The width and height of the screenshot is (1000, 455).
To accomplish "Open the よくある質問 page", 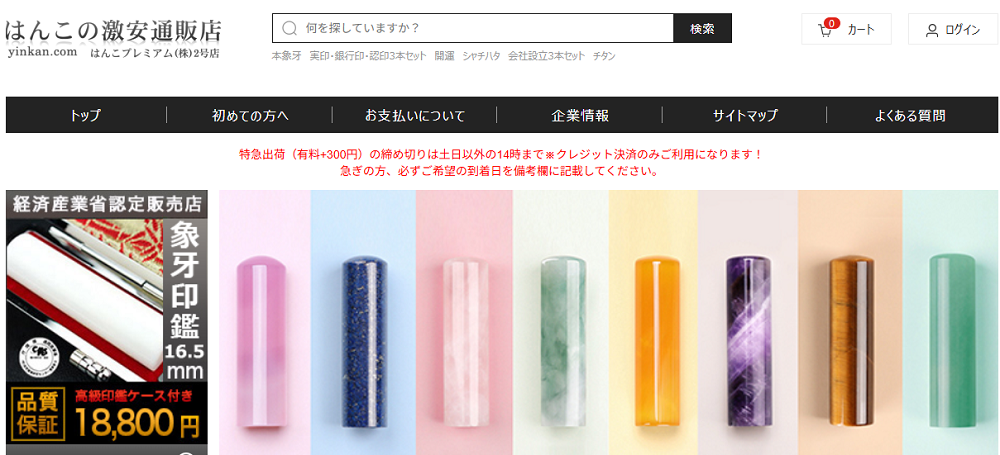I will pyautogui.click(x=909, y=116).
